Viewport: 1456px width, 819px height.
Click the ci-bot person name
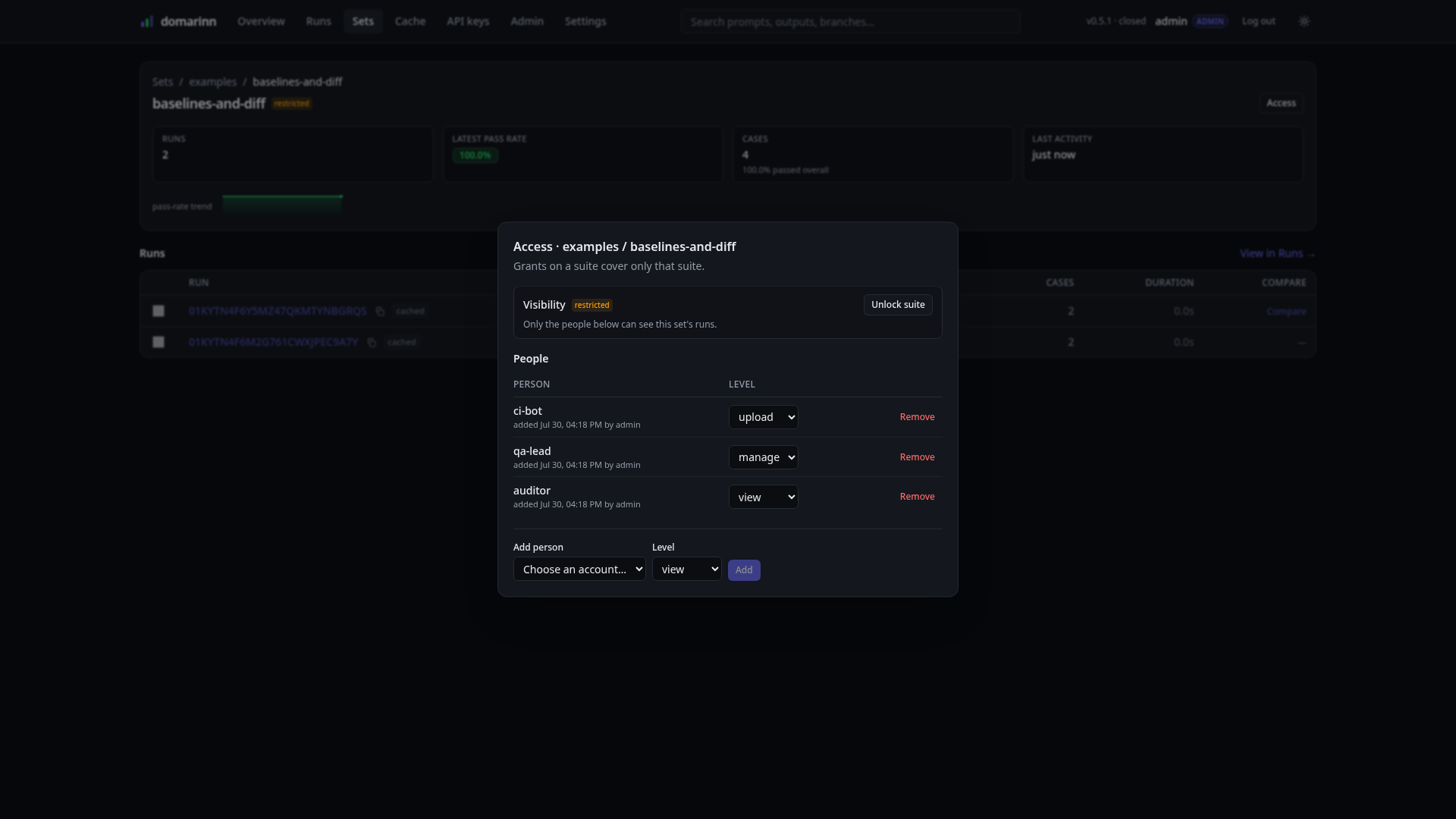pyautogui.click(x=528, y=411)
